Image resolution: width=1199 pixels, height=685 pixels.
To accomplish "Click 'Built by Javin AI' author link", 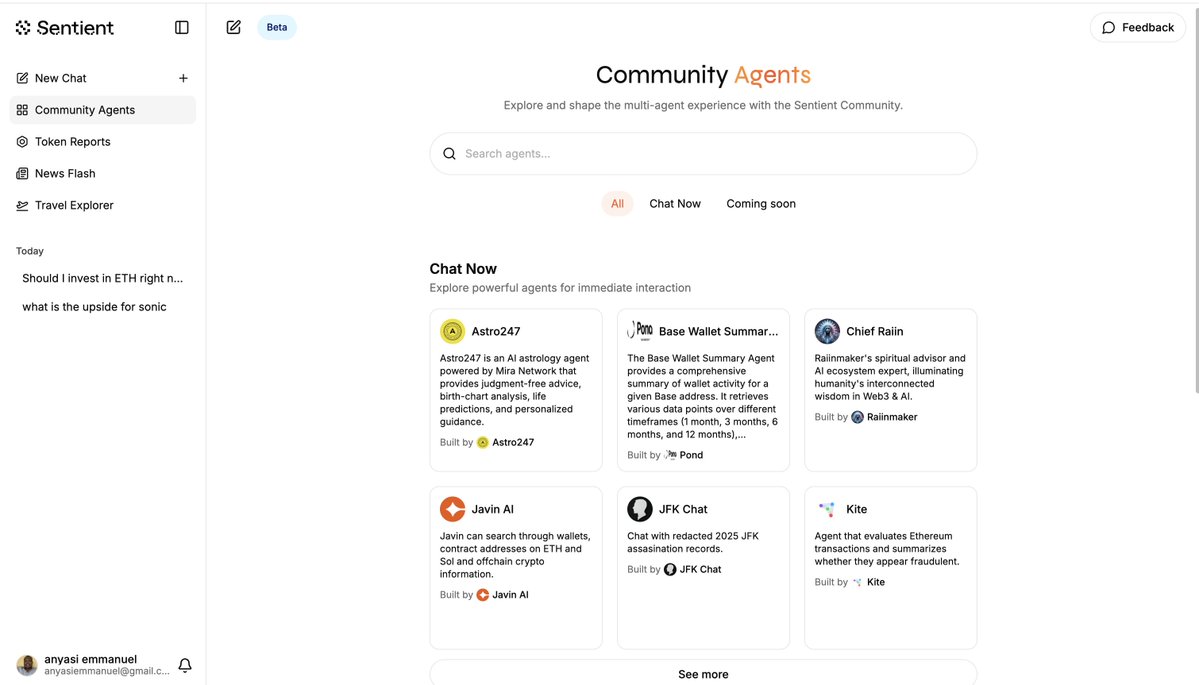I will [484, 595].
